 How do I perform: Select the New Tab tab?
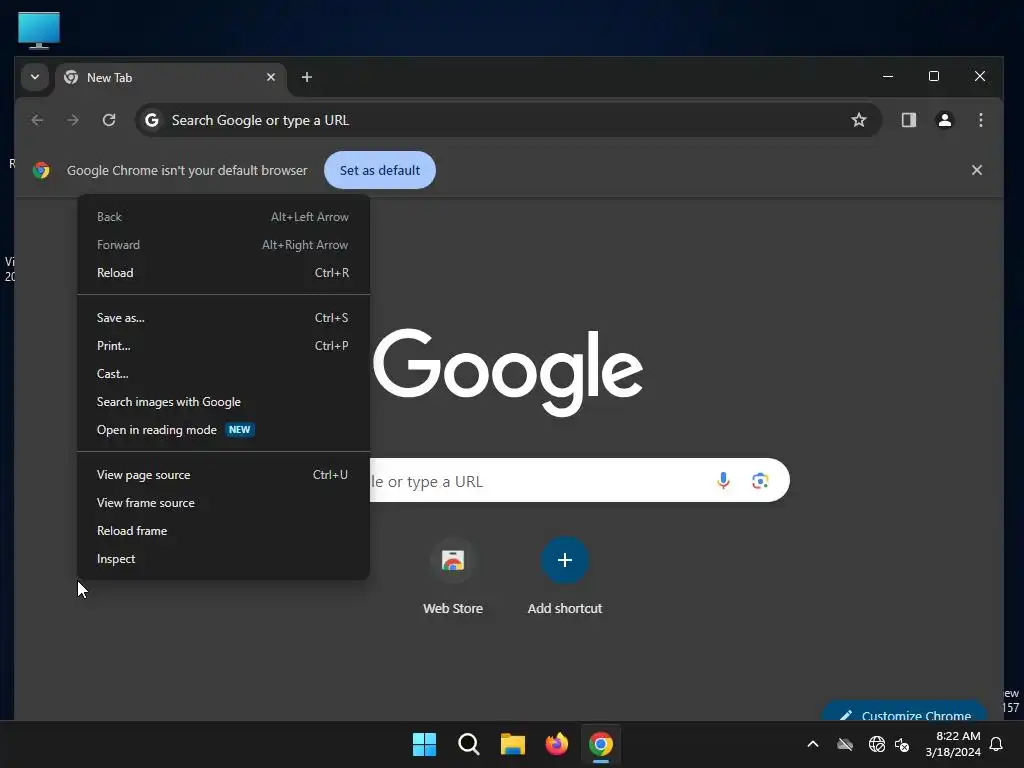click(x=171, y=77)
